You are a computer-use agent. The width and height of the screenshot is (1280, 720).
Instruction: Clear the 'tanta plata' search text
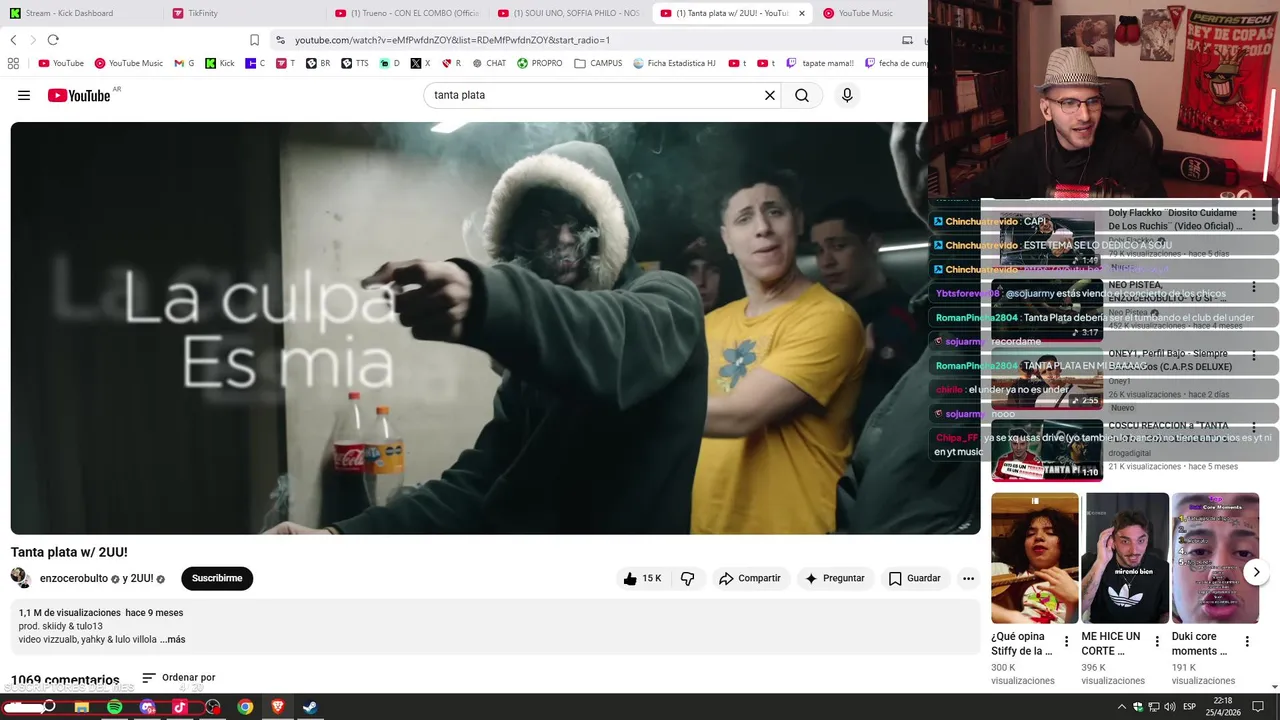point(770,96)
